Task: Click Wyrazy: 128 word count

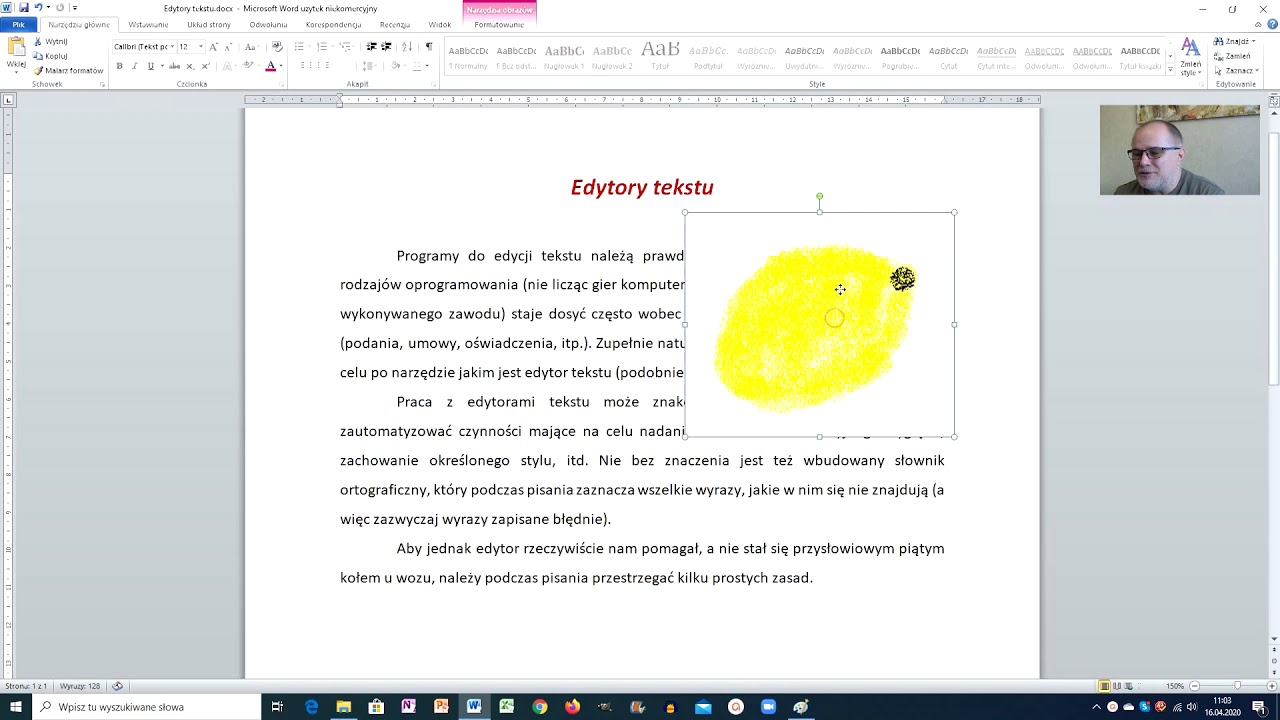Action: pos(80,686)
